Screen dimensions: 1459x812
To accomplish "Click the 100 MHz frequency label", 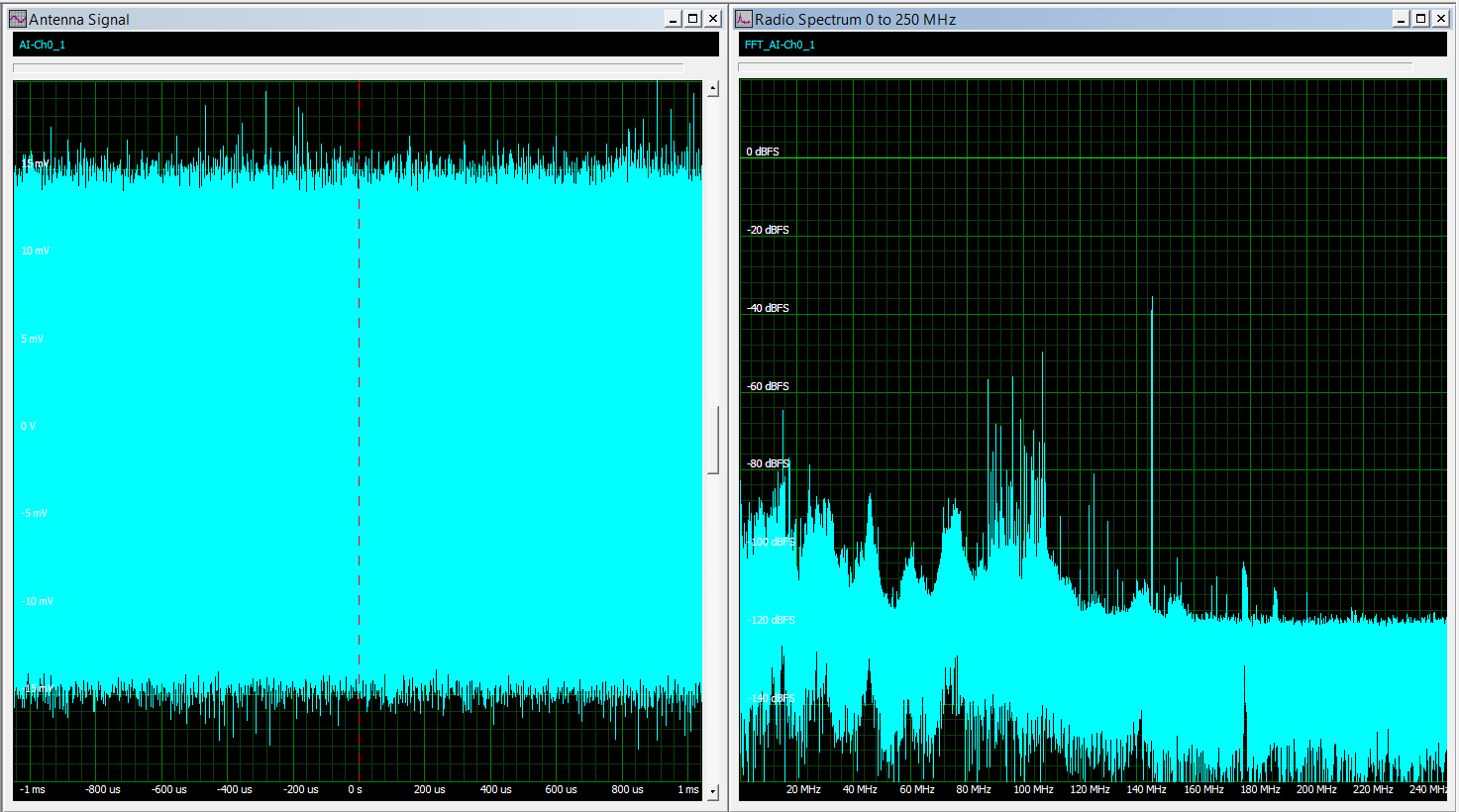I will click(x=1033, y=789).
